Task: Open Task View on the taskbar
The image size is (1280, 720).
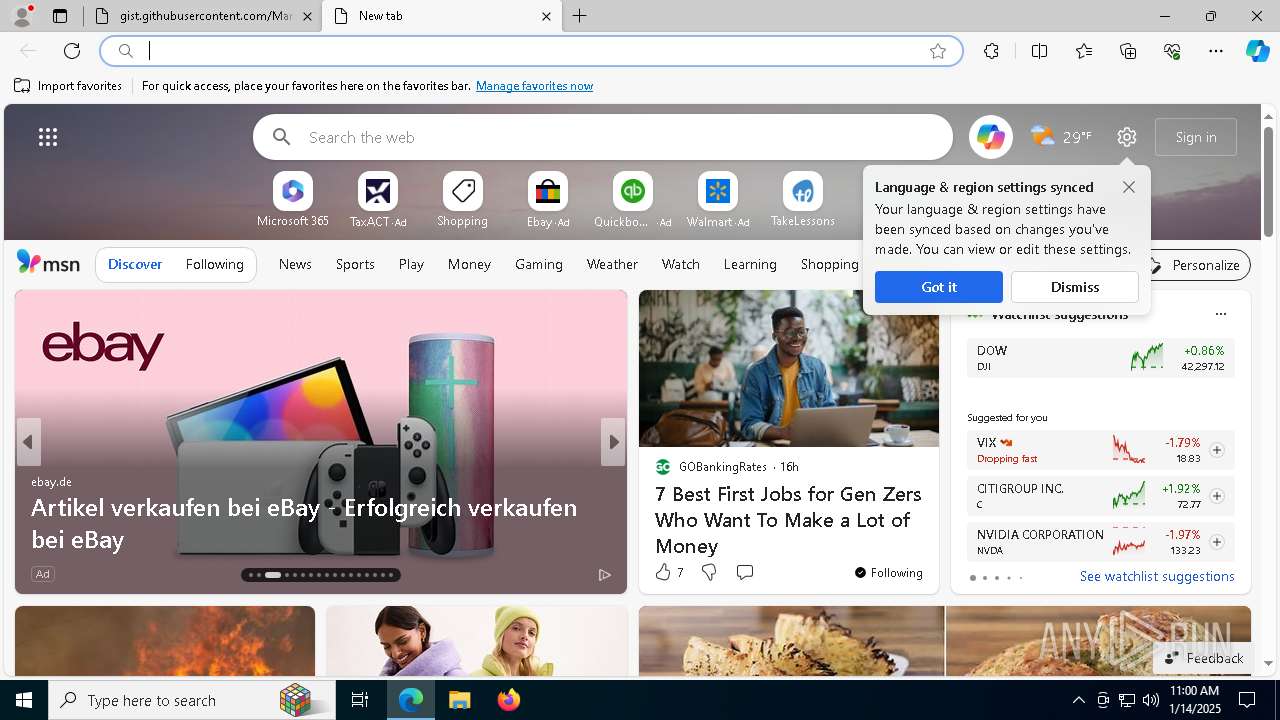Action: point(360,700)
